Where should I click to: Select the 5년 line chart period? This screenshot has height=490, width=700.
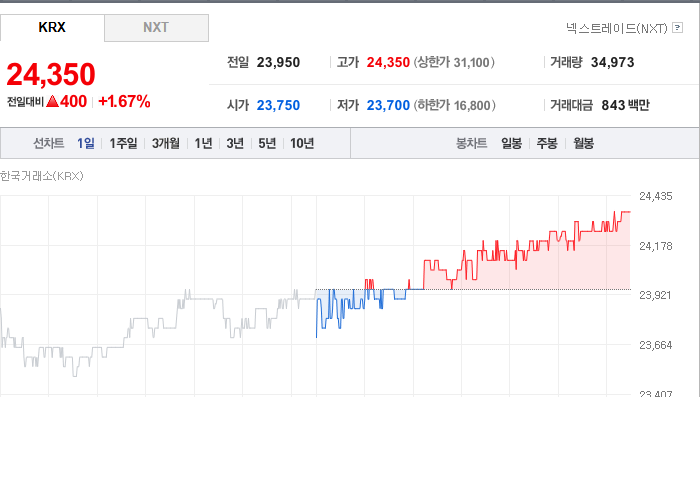coord(267,143)
